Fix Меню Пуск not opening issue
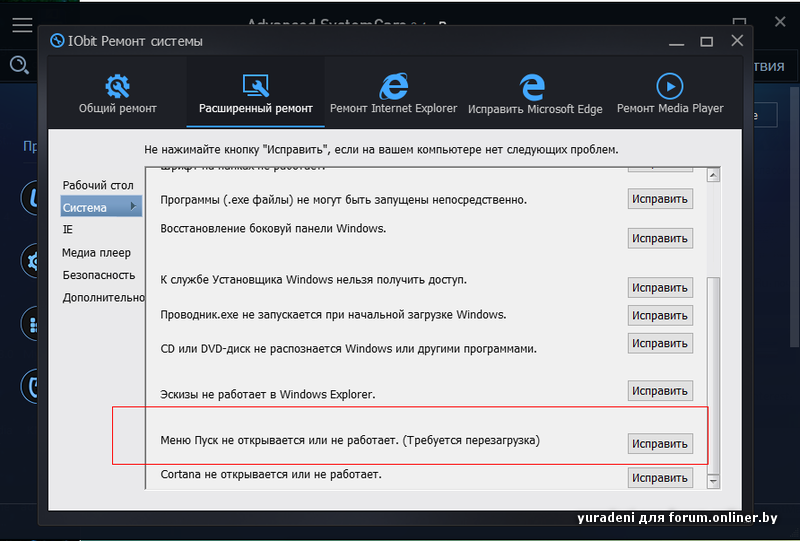The image size is (800, 541). pos(660,444)
